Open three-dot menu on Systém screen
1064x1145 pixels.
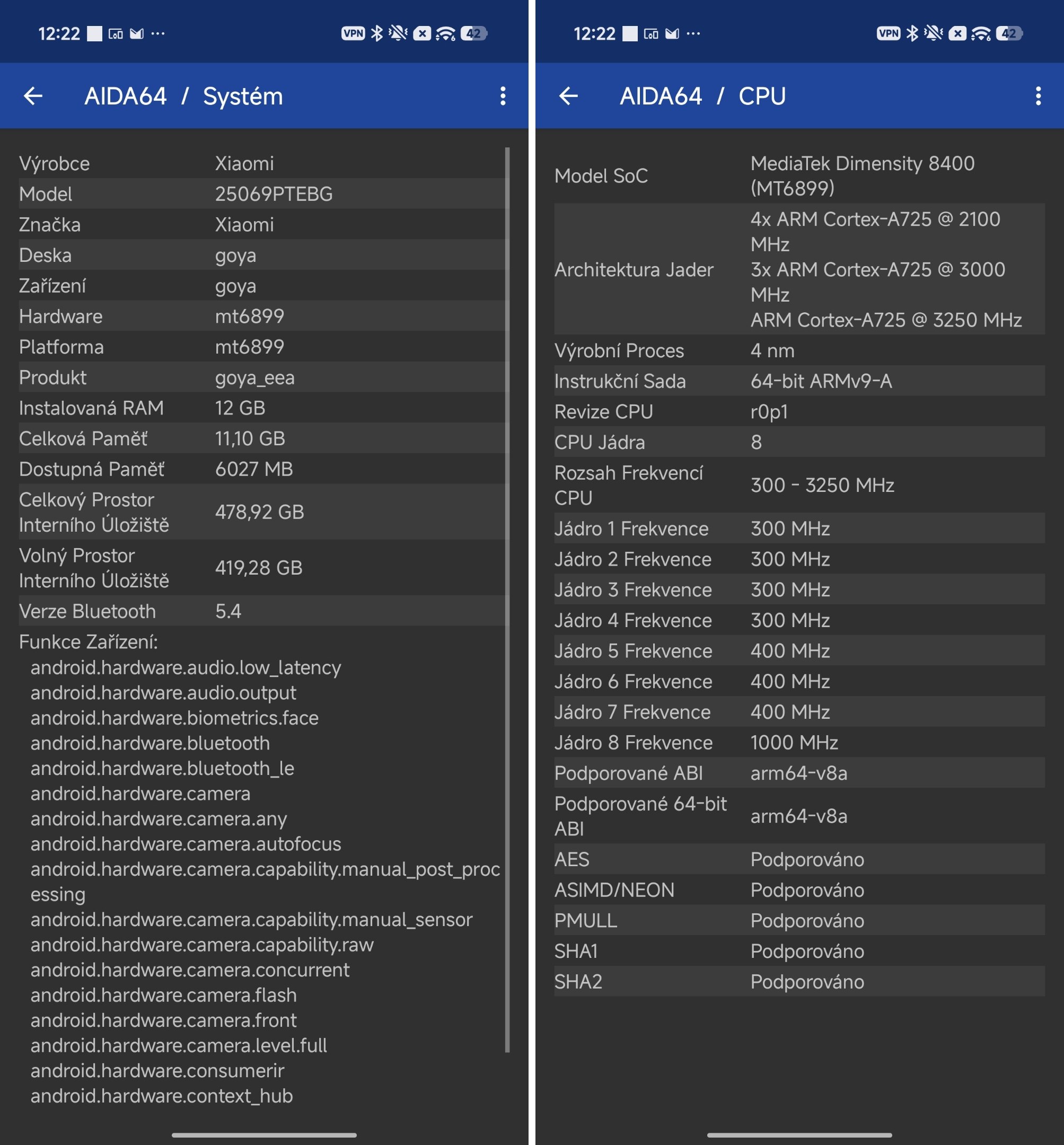tap(503, 95)
